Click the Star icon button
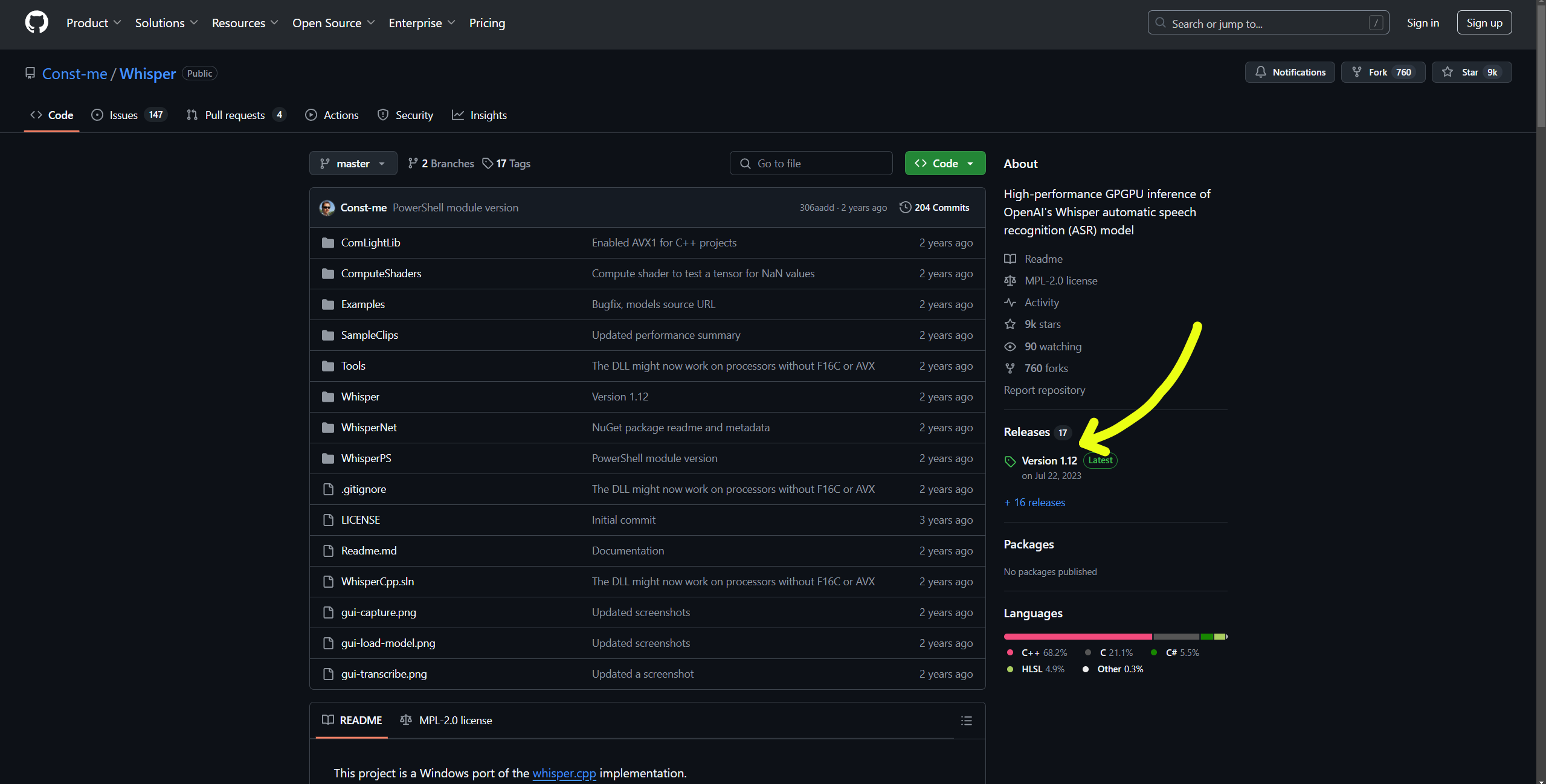The height and width of the screenshot is (784, 1546). pyautogui.click(x=1448, y=72)
